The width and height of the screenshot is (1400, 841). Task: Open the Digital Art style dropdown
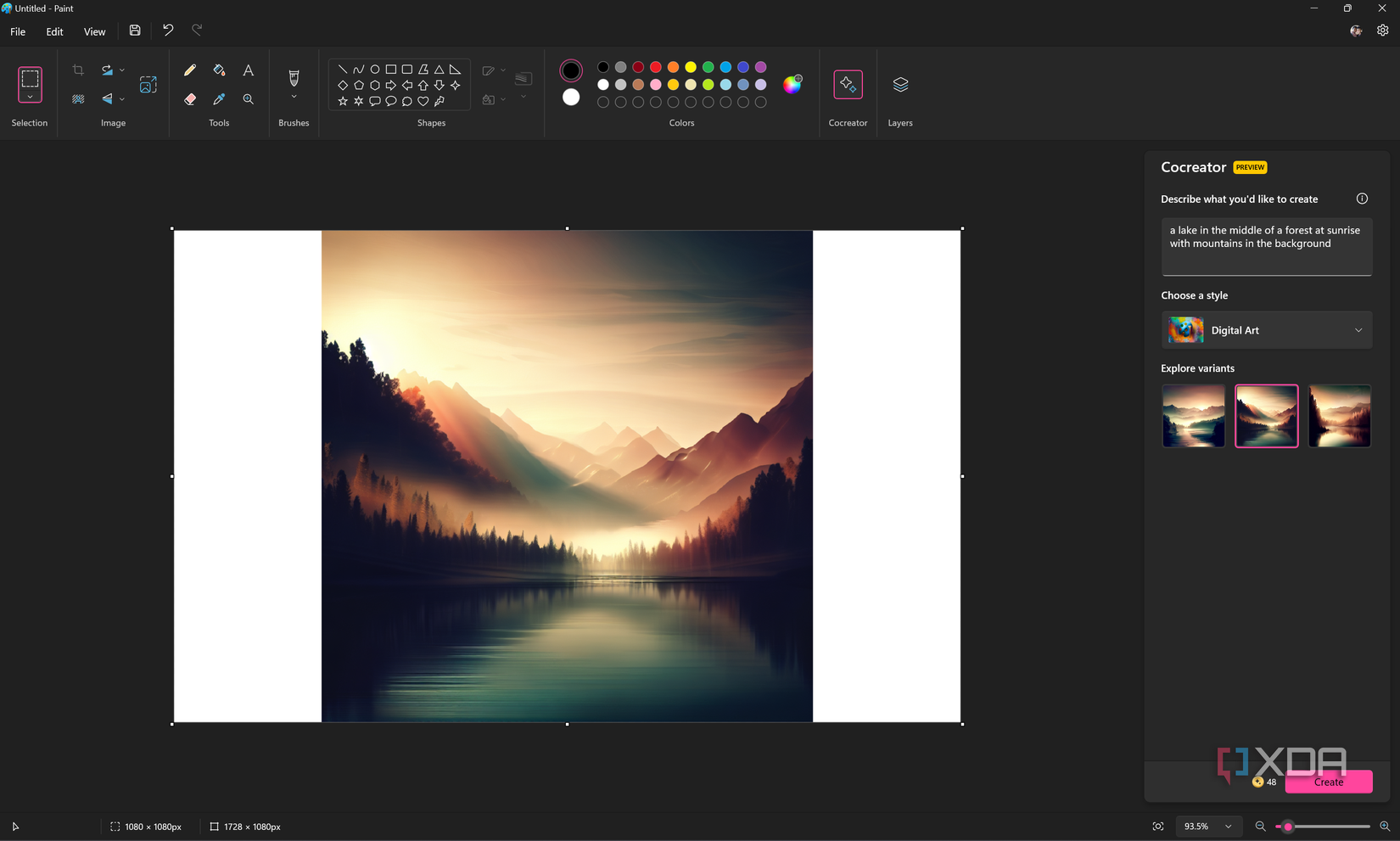pos(1266,330)
